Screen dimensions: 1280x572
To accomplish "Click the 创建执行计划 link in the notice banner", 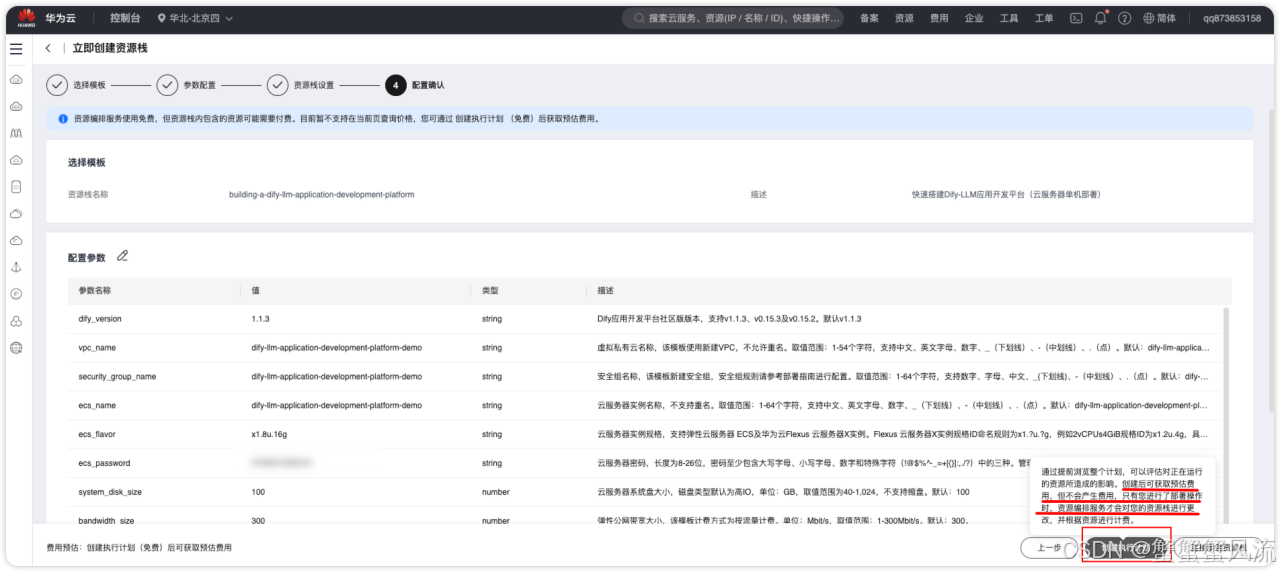I will (480, 118).
